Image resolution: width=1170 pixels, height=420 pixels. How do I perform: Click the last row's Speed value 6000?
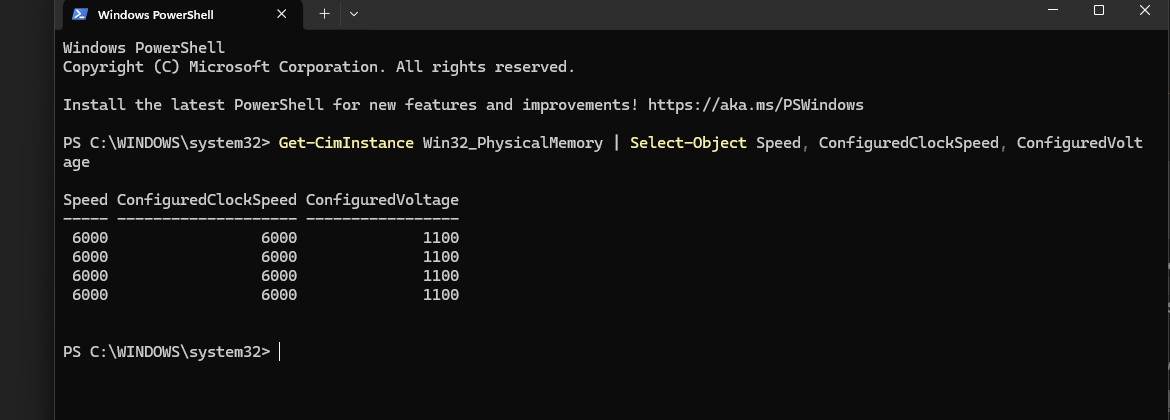90,295
